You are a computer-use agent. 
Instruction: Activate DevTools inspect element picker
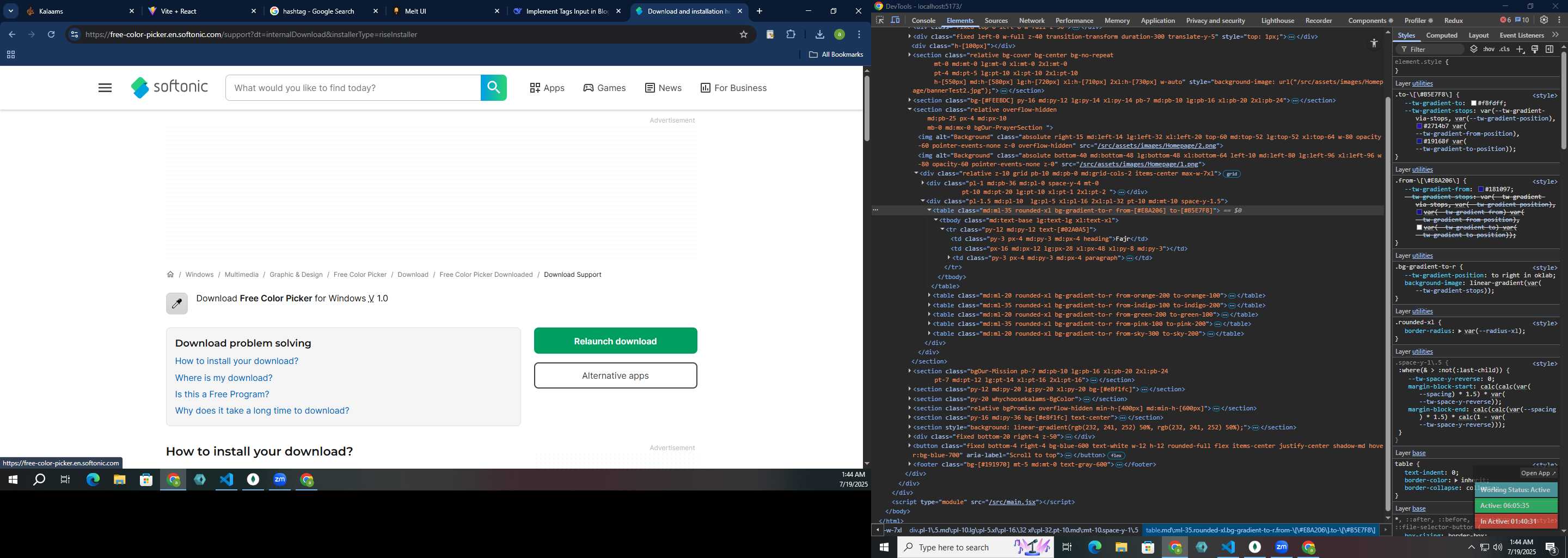point(880,20)
